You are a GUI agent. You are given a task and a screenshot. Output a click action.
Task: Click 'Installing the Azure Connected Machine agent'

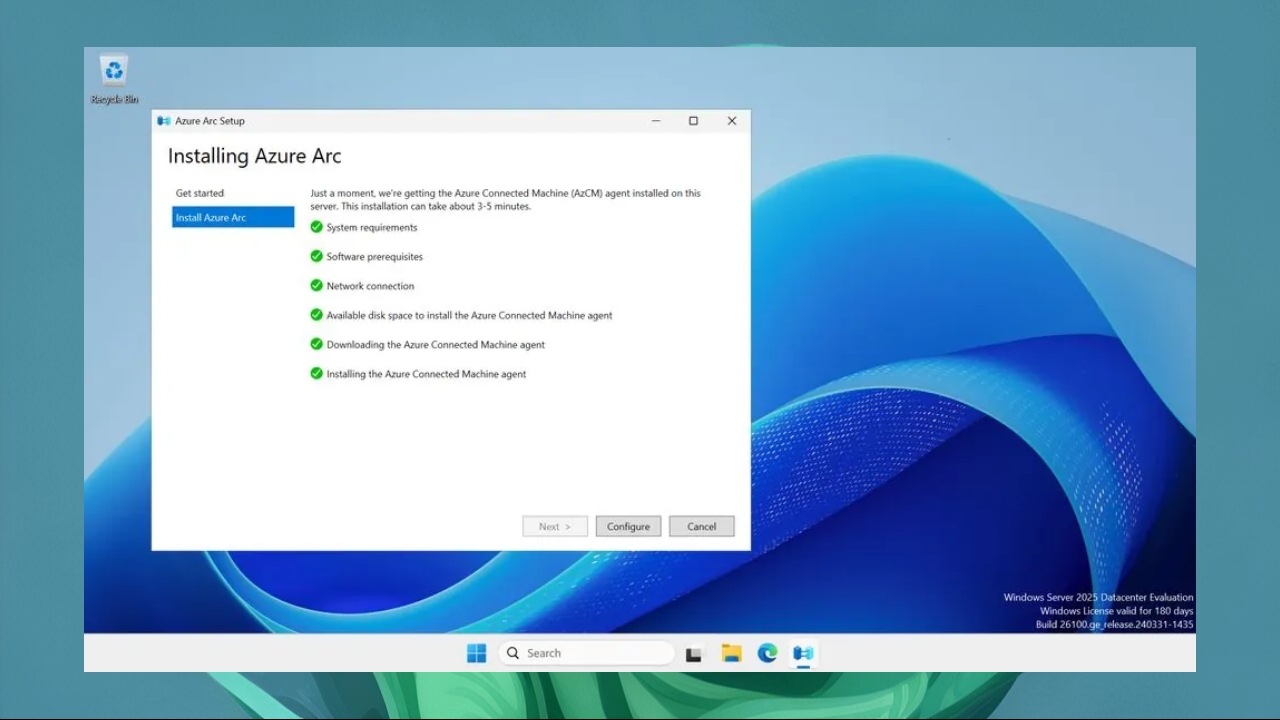[x=426, y=374]
